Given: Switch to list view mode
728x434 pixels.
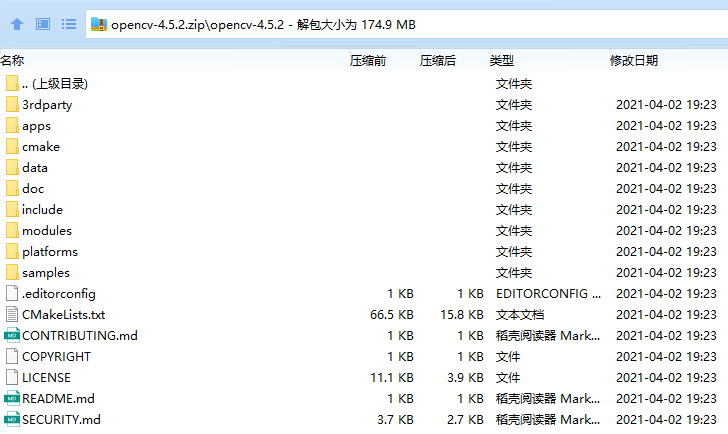Looking at the screenshot, I should click(69, 24).
